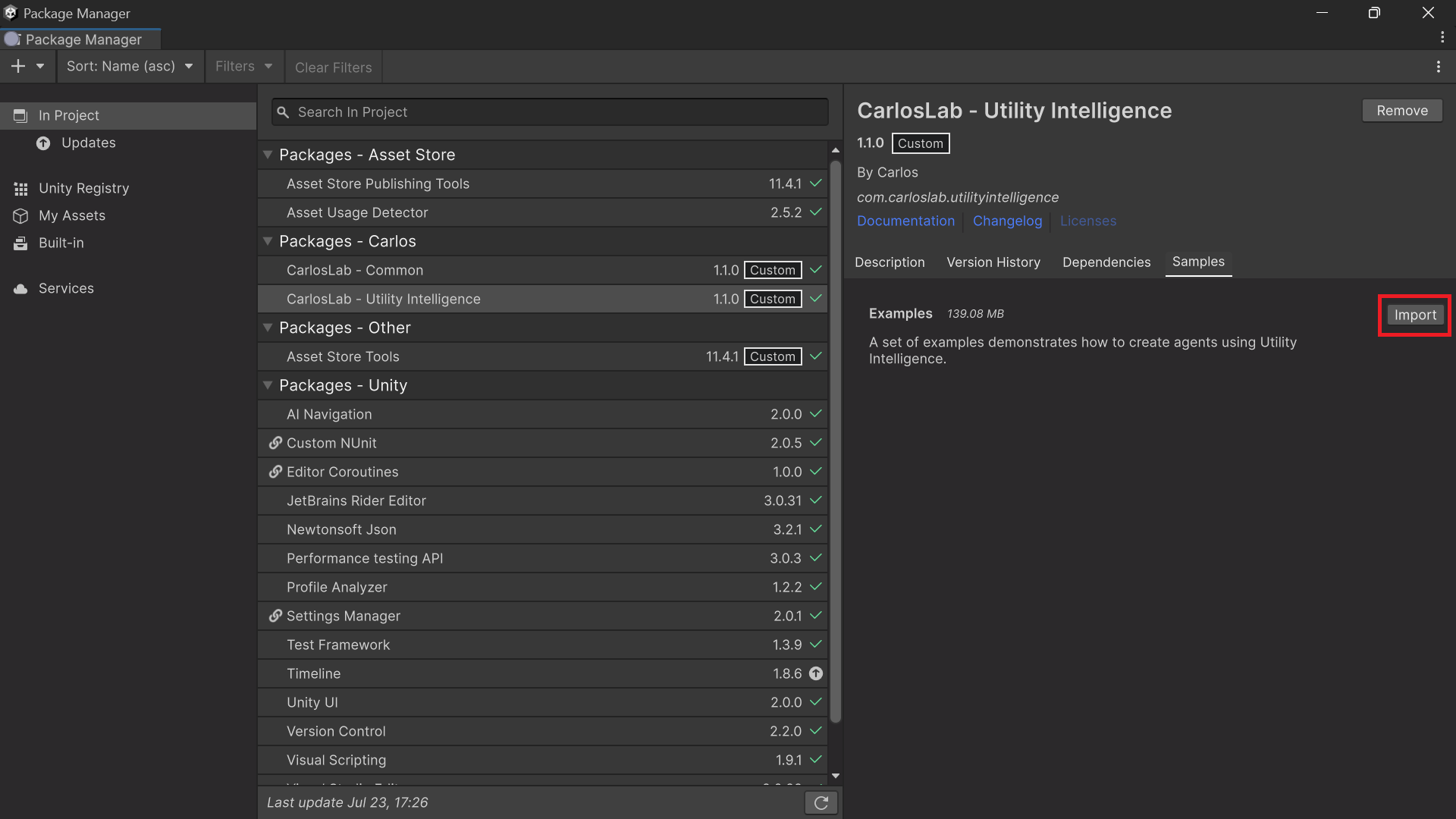Click the package list scrollbar
Viewport: 1456px width, 819px height.
point(836,441)
